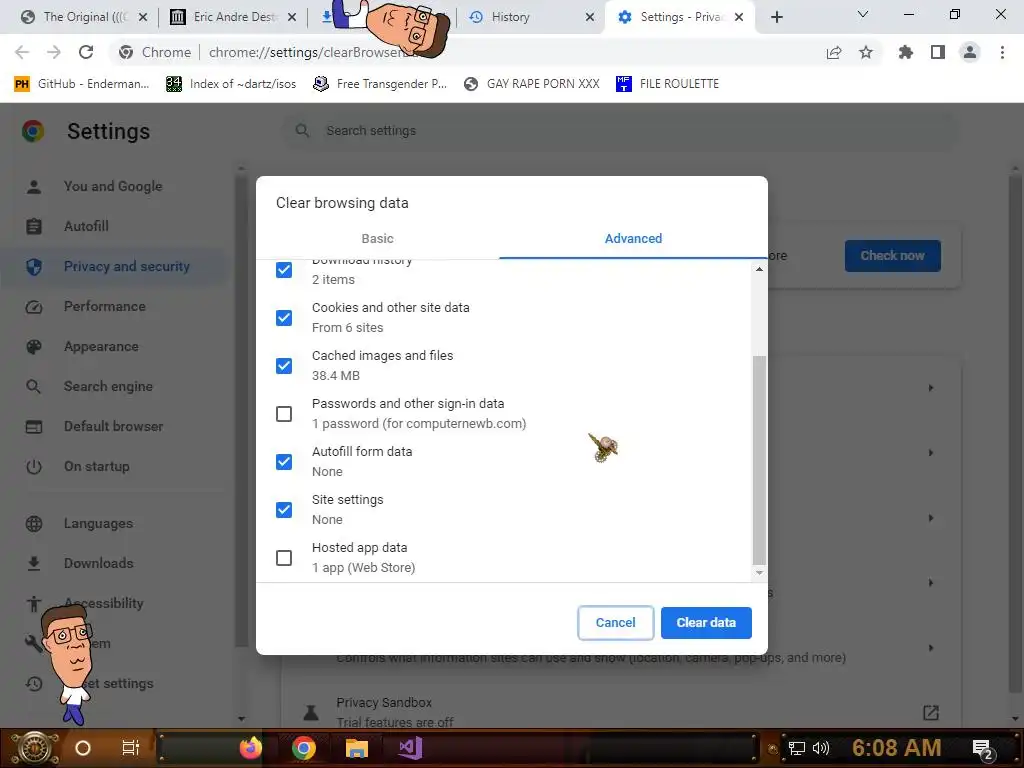Open a new tab with plus button

pos(776,17)
